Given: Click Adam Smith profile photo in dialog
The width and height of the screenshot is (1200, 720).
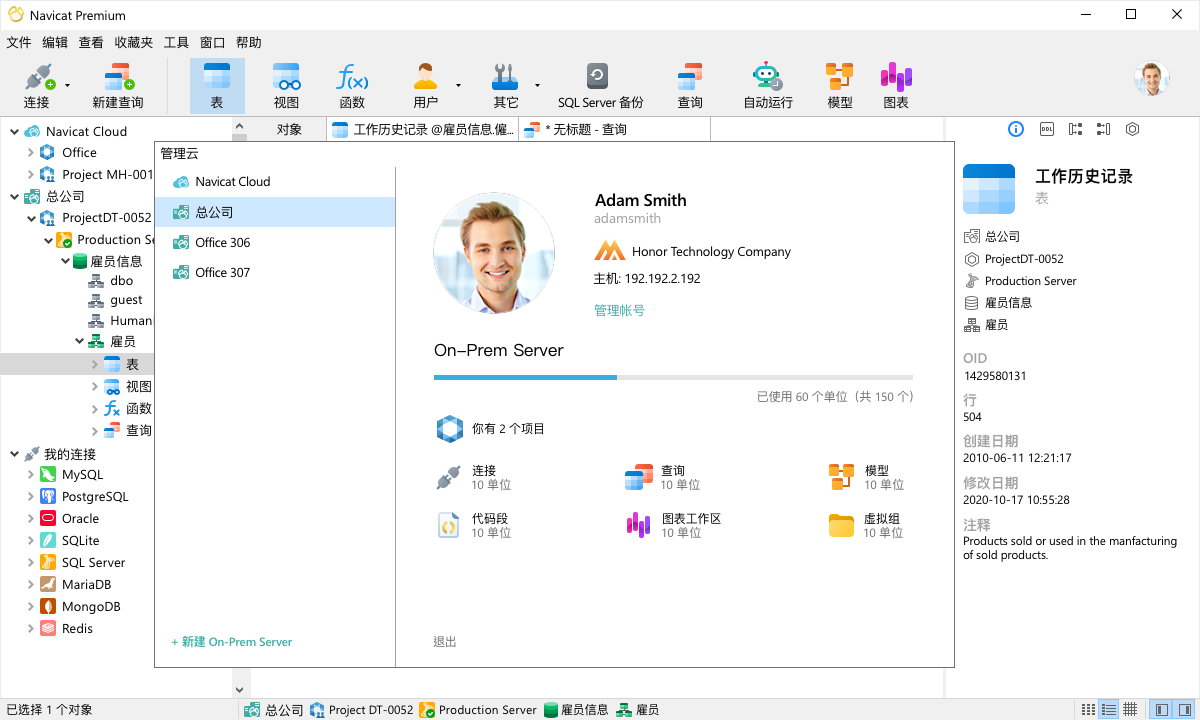Looking at the screenshot, I should pos(494,254).
